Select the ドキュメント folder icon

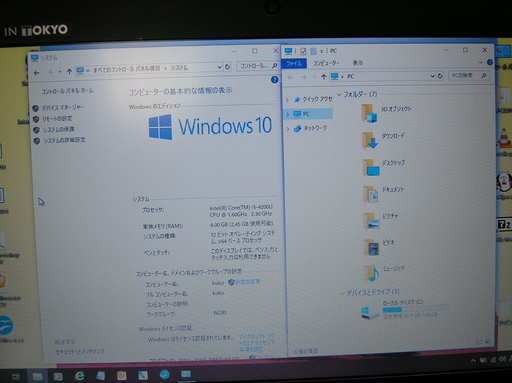tap(371, 195)
